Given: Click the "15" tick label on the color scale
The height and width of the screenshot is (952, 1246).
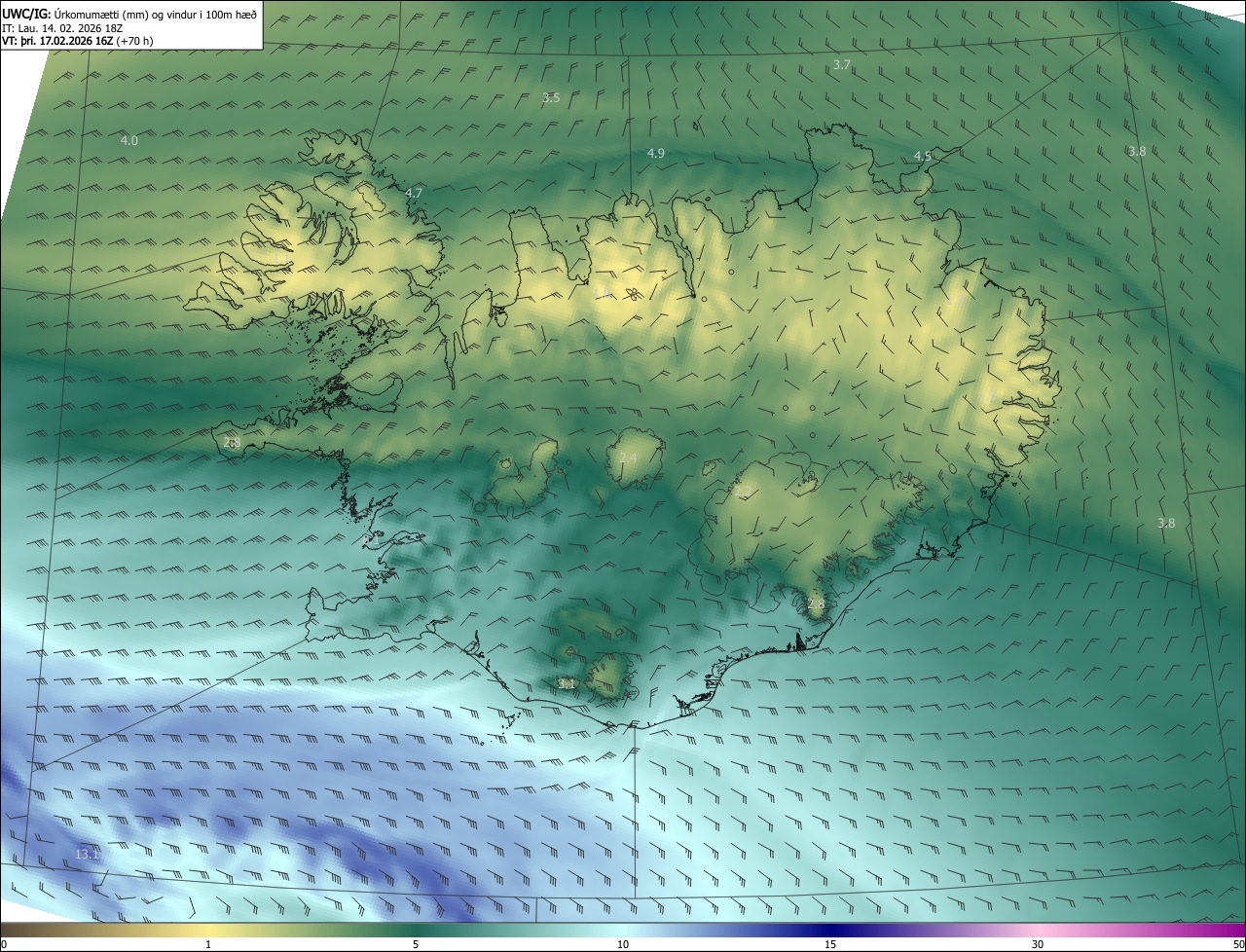Looking at the screenshot, I should (x=830, y=944).
